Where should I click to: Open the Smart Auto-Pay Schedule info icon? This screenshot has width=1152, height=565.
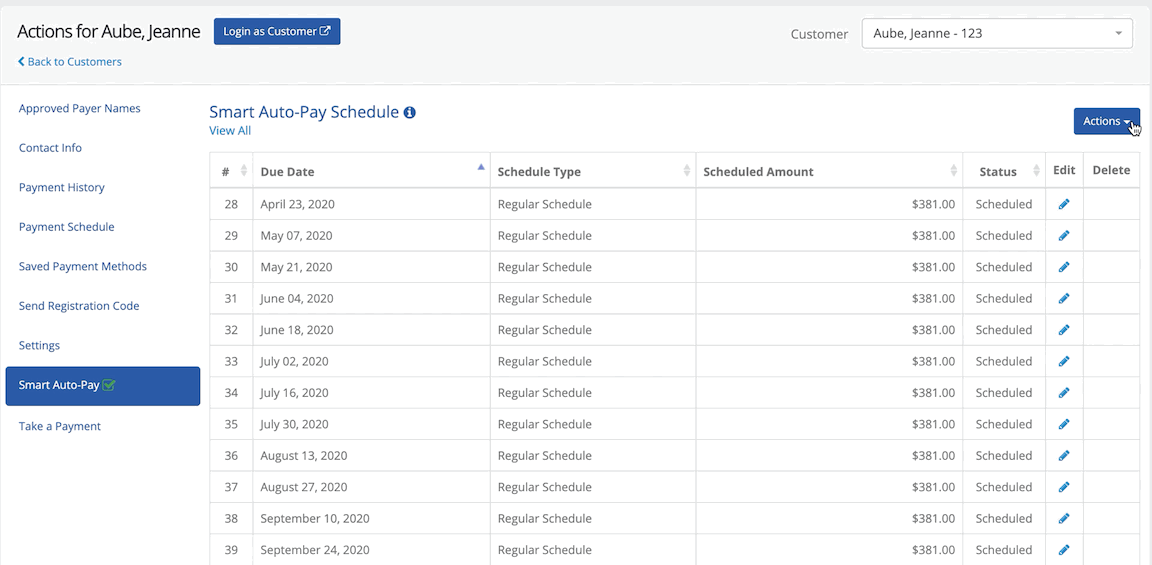tap(410, 113)
